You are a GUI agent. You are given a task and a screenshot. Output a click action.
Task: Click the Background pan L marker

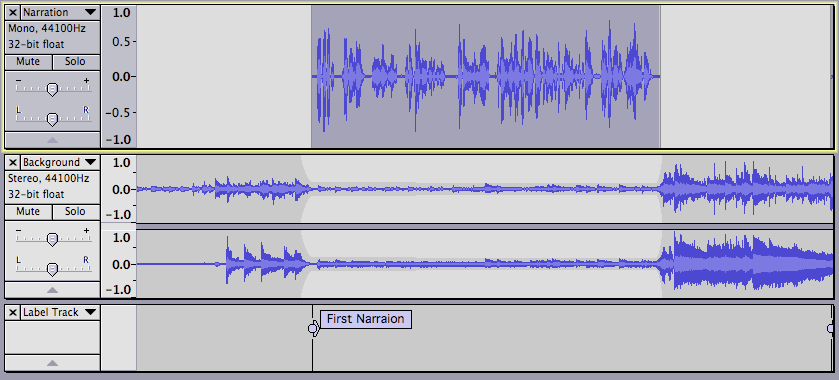pyautogui.click(x=19, y=260)
